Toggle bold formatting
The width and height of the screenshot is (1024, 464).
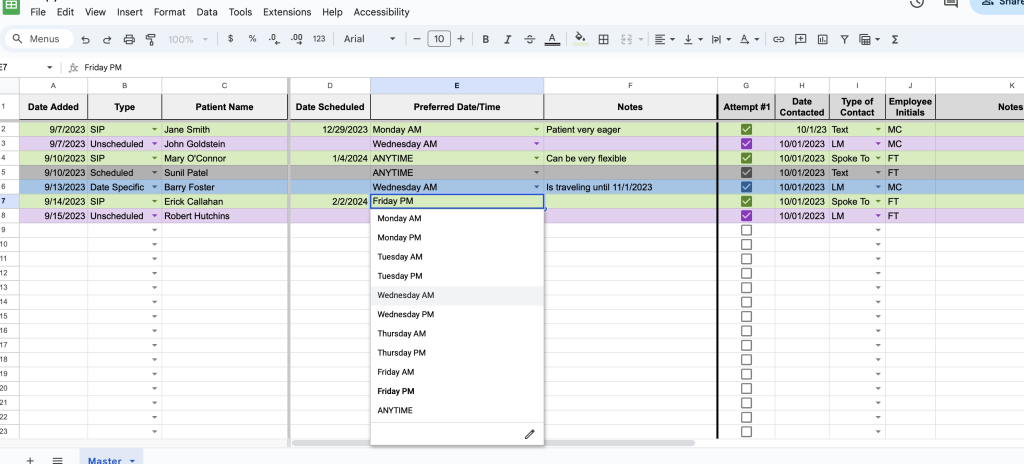(x=485, y=39)
